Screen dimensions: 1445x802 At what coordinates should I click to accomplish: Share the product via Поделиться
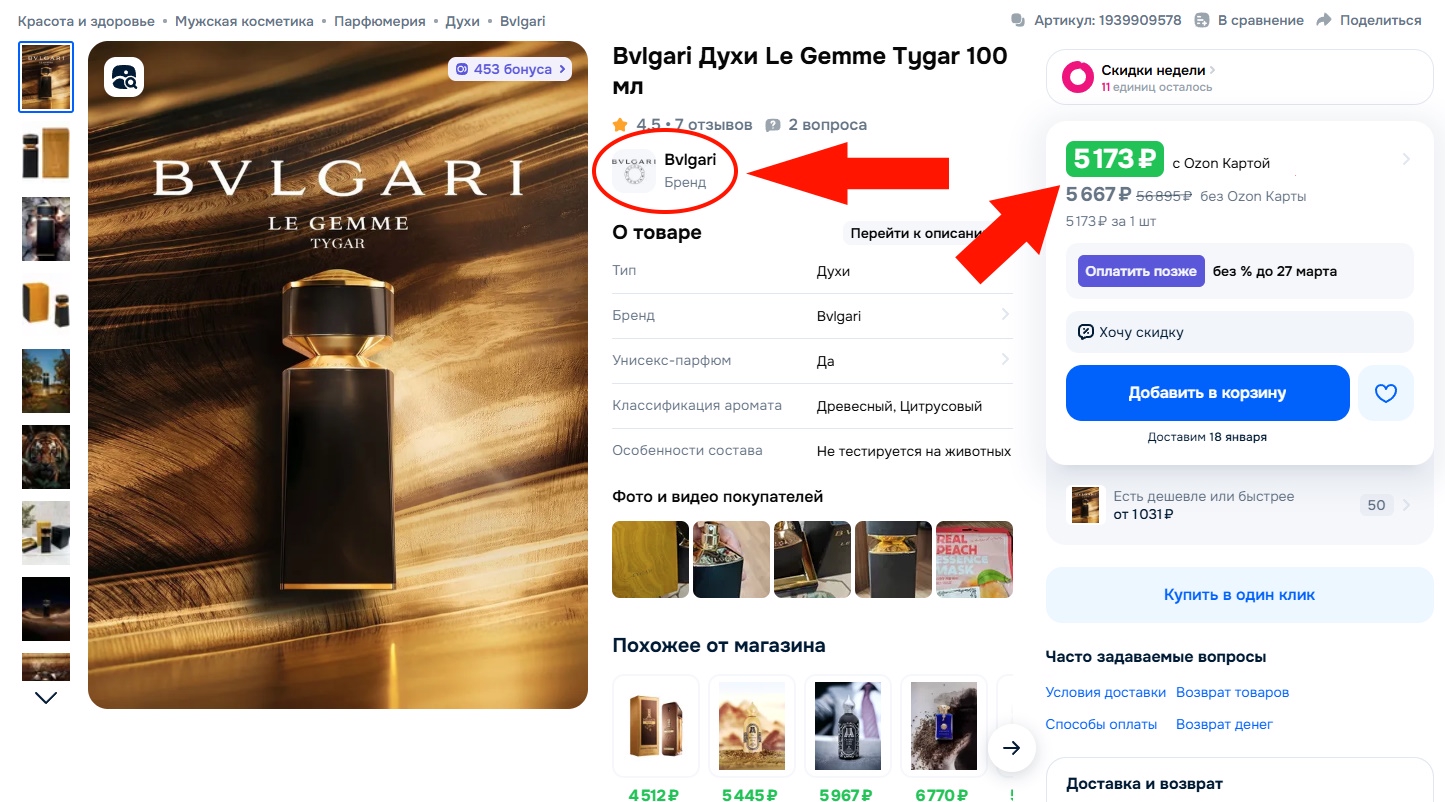(1368, 20)
